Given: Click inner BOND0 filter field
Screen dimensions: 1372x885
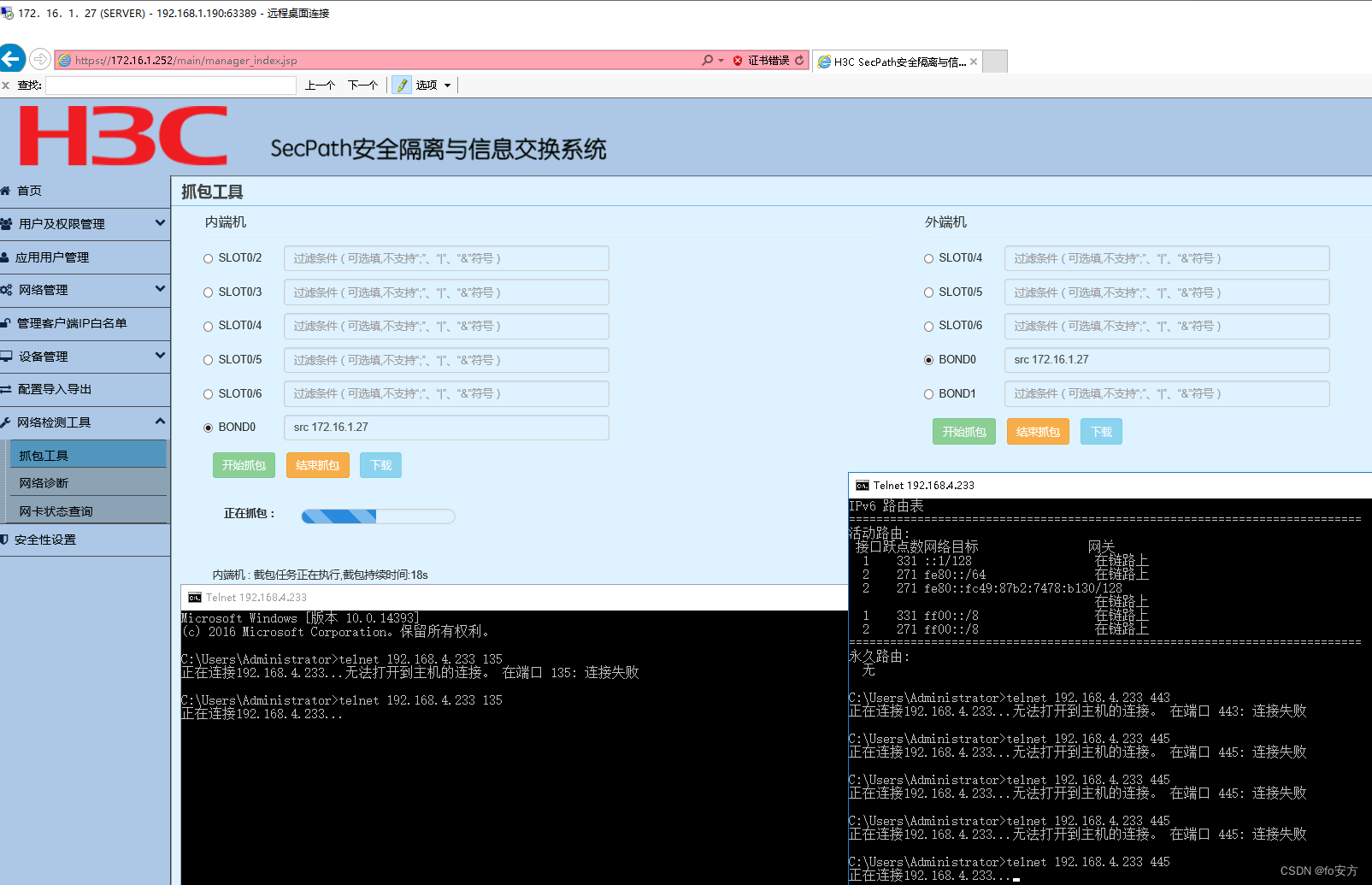Looking at the screenshot, I should 446,428.
